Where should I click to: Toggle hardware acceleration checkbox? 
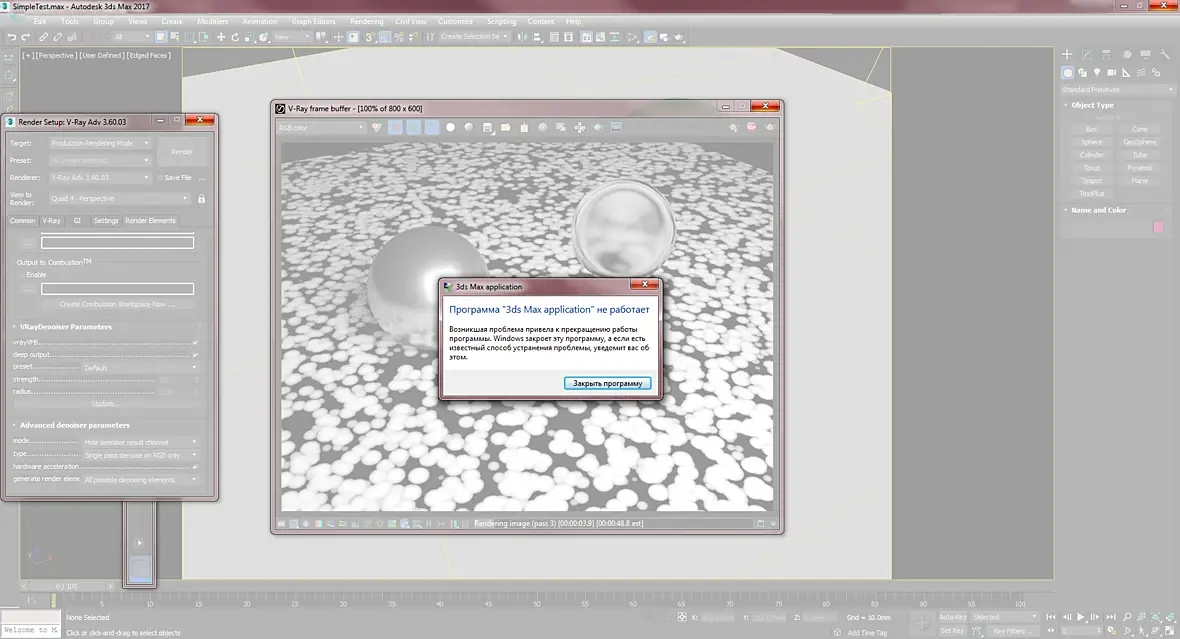(x=195, y=467)
